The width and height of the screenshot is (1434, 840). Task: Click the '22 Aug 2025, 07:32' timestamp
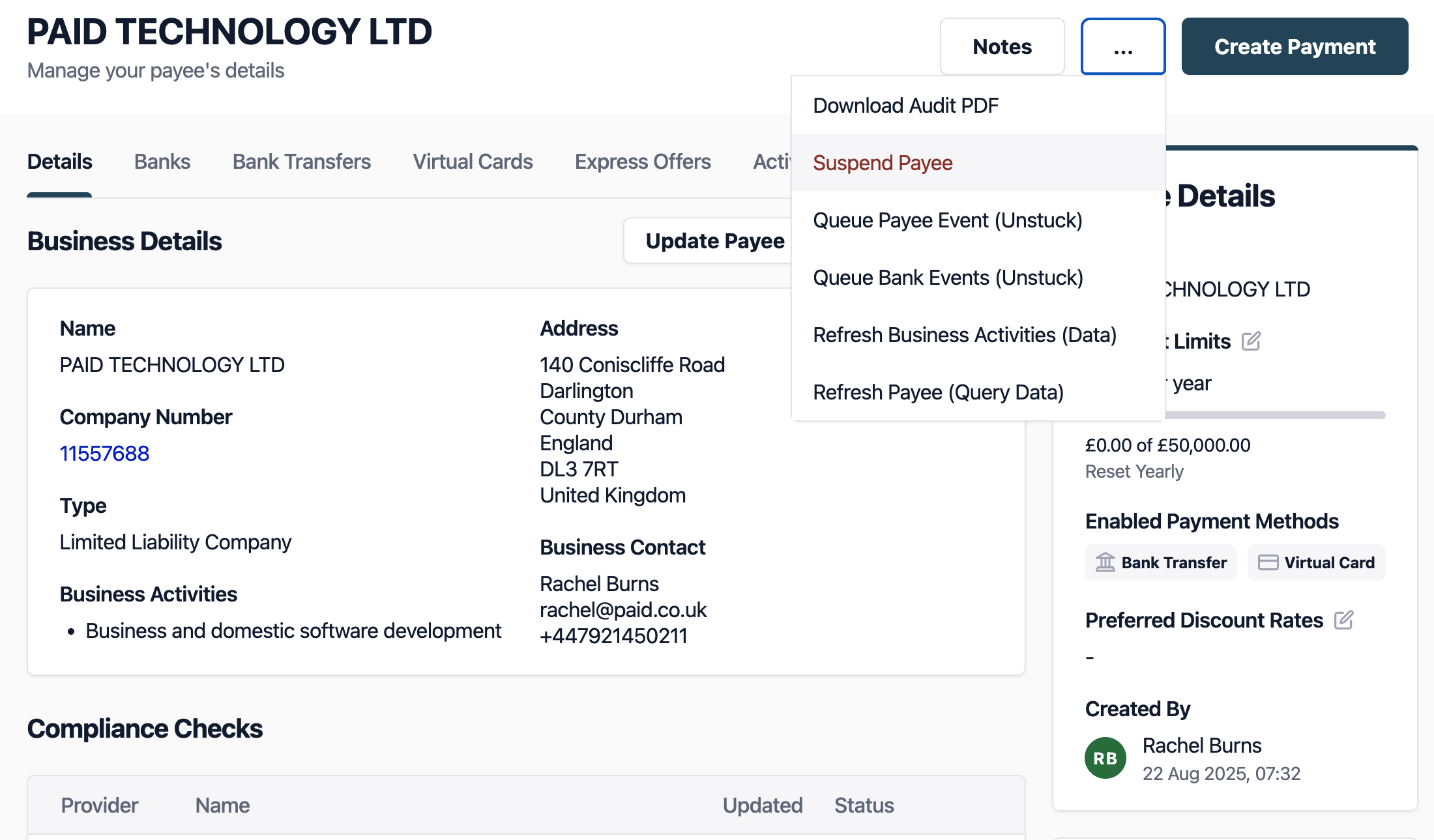pyautogui.click(x=1222, y=774)
